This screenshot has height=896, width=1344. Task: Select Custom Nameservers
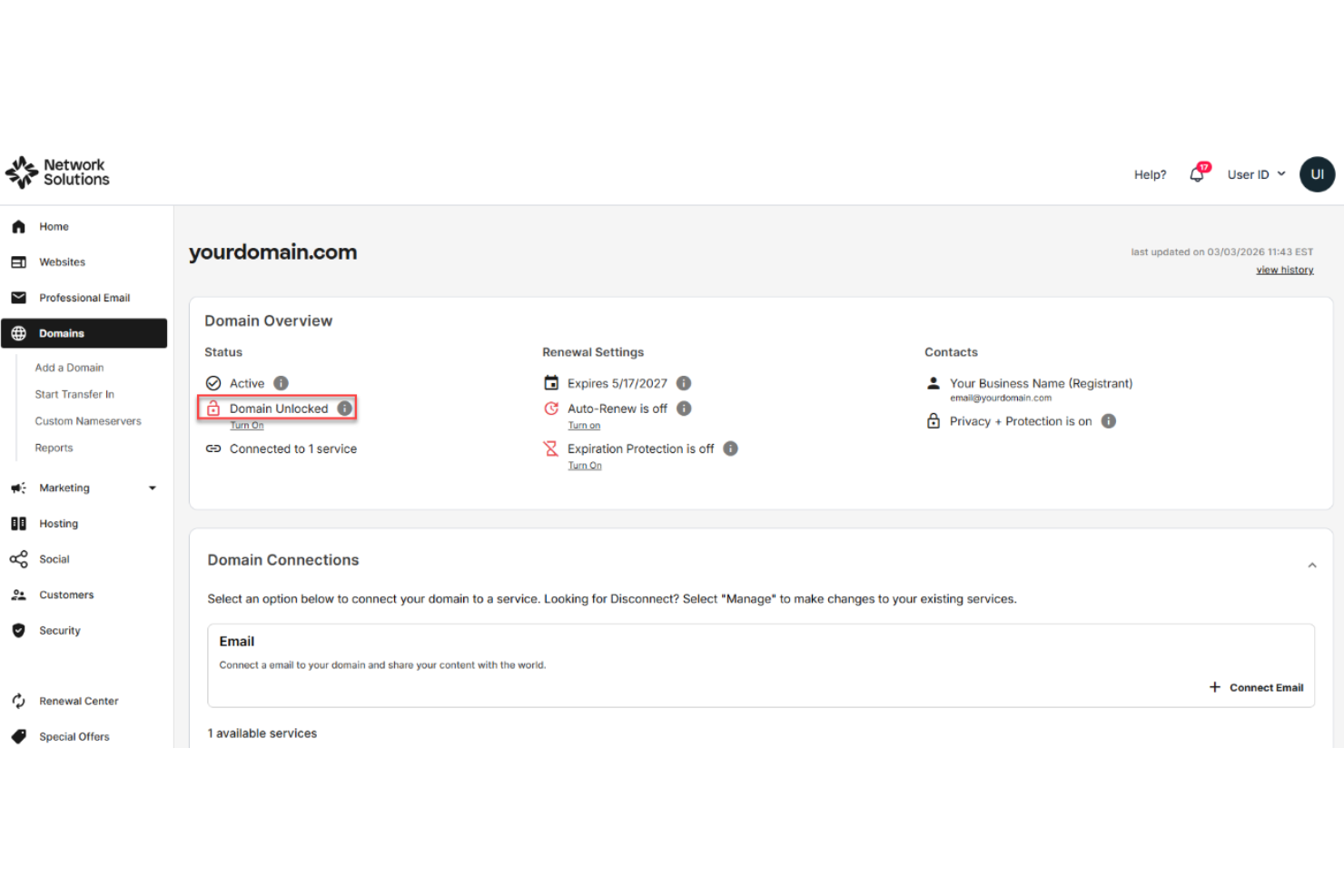click(88, 420)
